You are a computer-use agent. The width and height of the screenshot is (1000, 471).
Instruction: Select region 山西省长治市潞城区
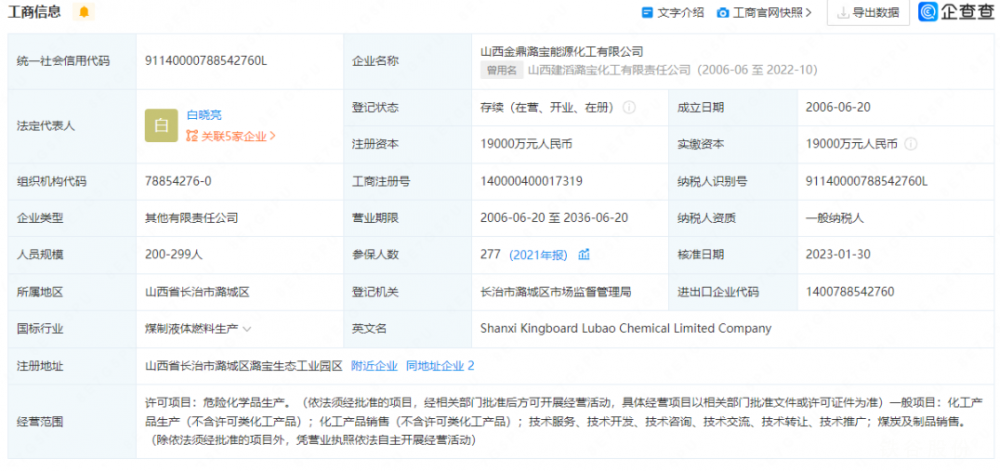point(197,292)
